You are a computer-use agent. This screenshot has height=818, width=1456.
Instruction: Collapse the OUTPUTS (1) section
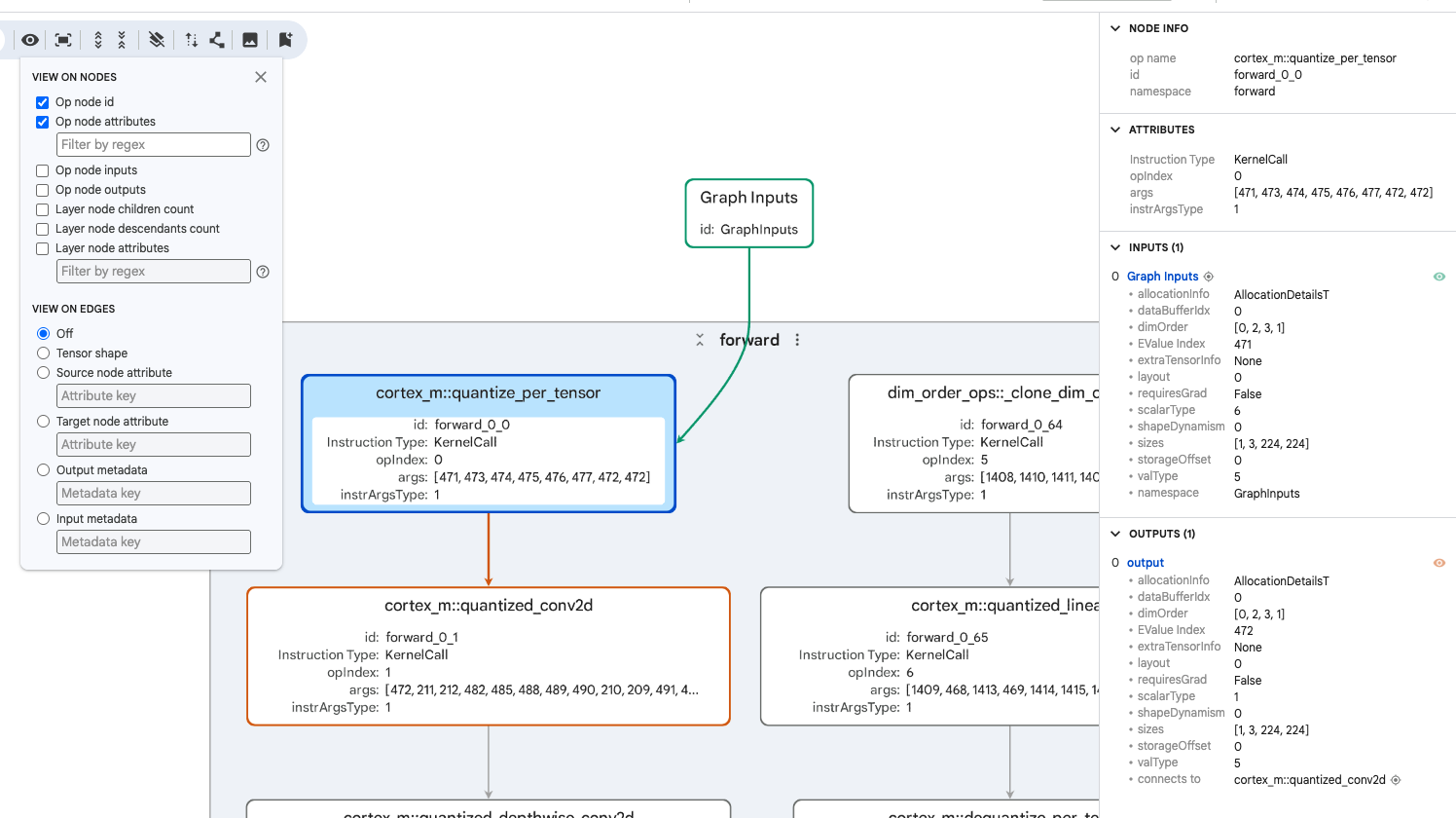point(1115,534)
